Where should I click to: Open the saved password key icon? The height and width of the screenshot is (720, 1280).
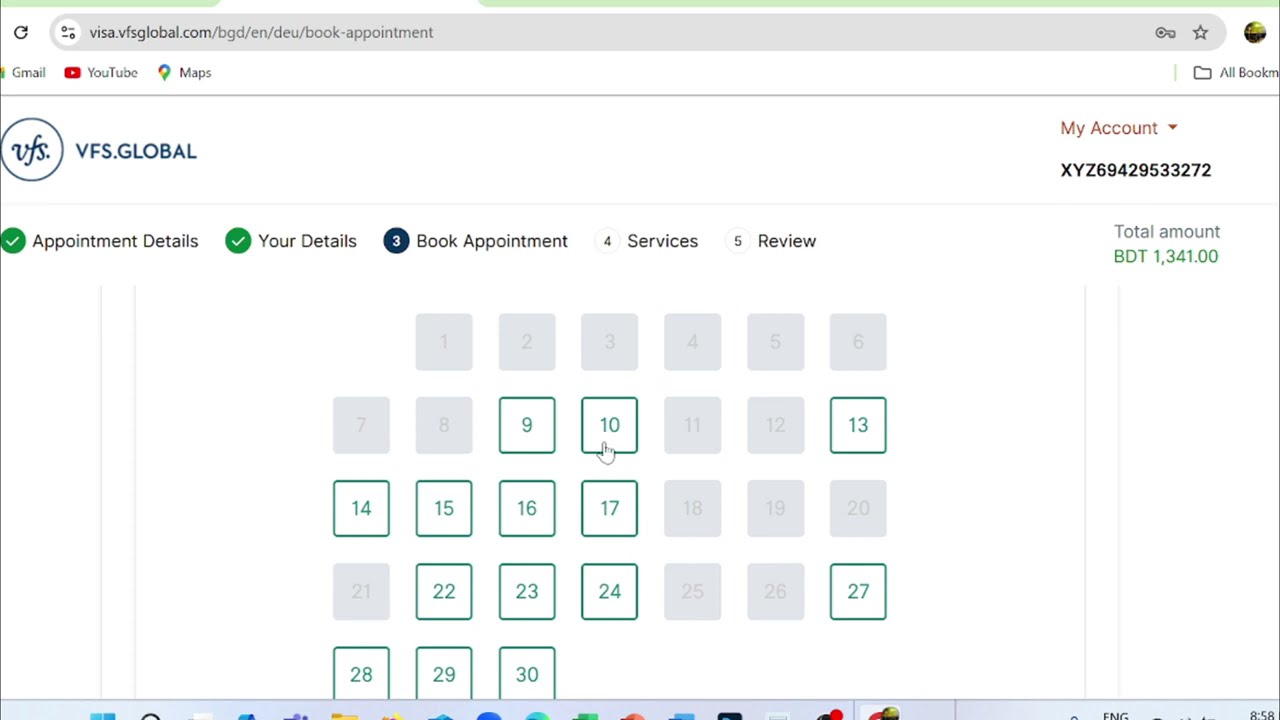[1165, 32]
